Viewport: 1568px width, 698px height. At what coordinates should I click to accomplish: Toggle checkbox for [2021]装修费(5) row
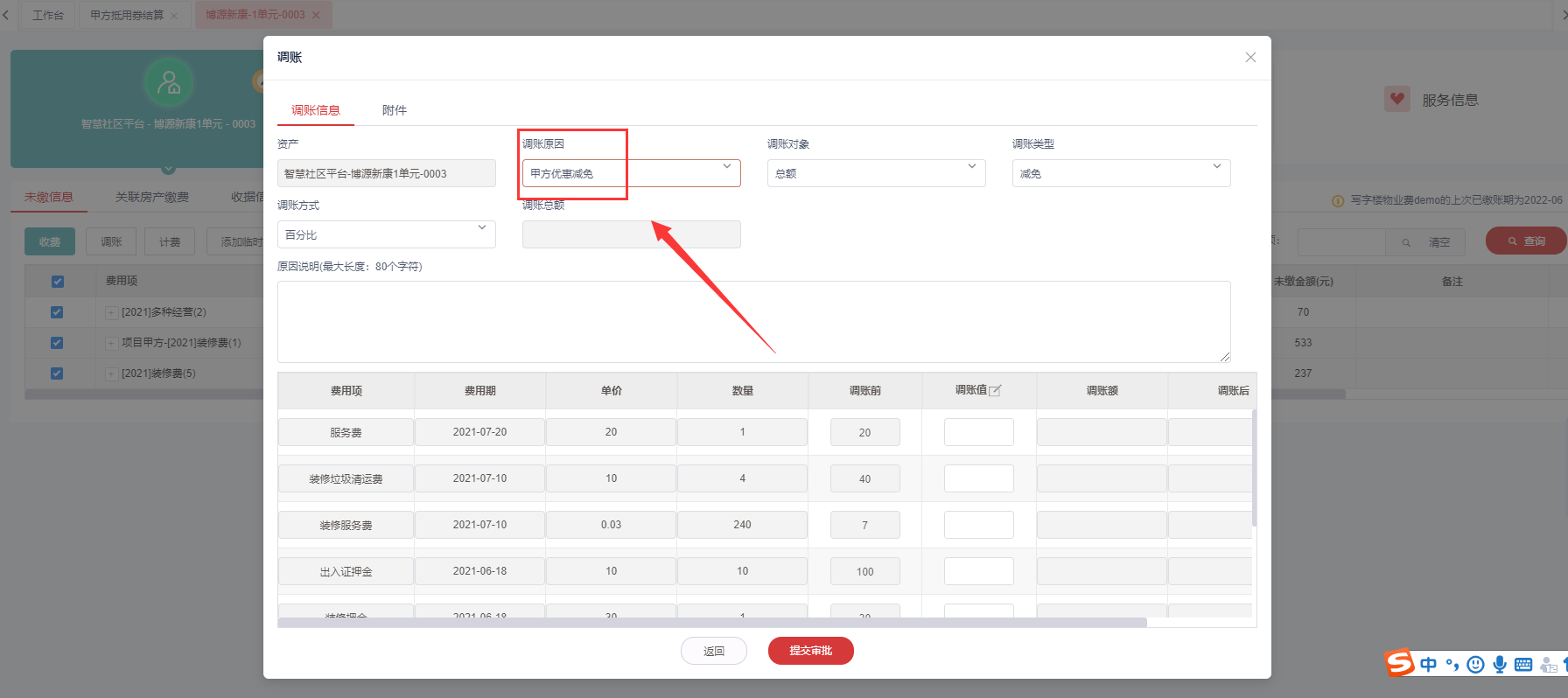57,373
